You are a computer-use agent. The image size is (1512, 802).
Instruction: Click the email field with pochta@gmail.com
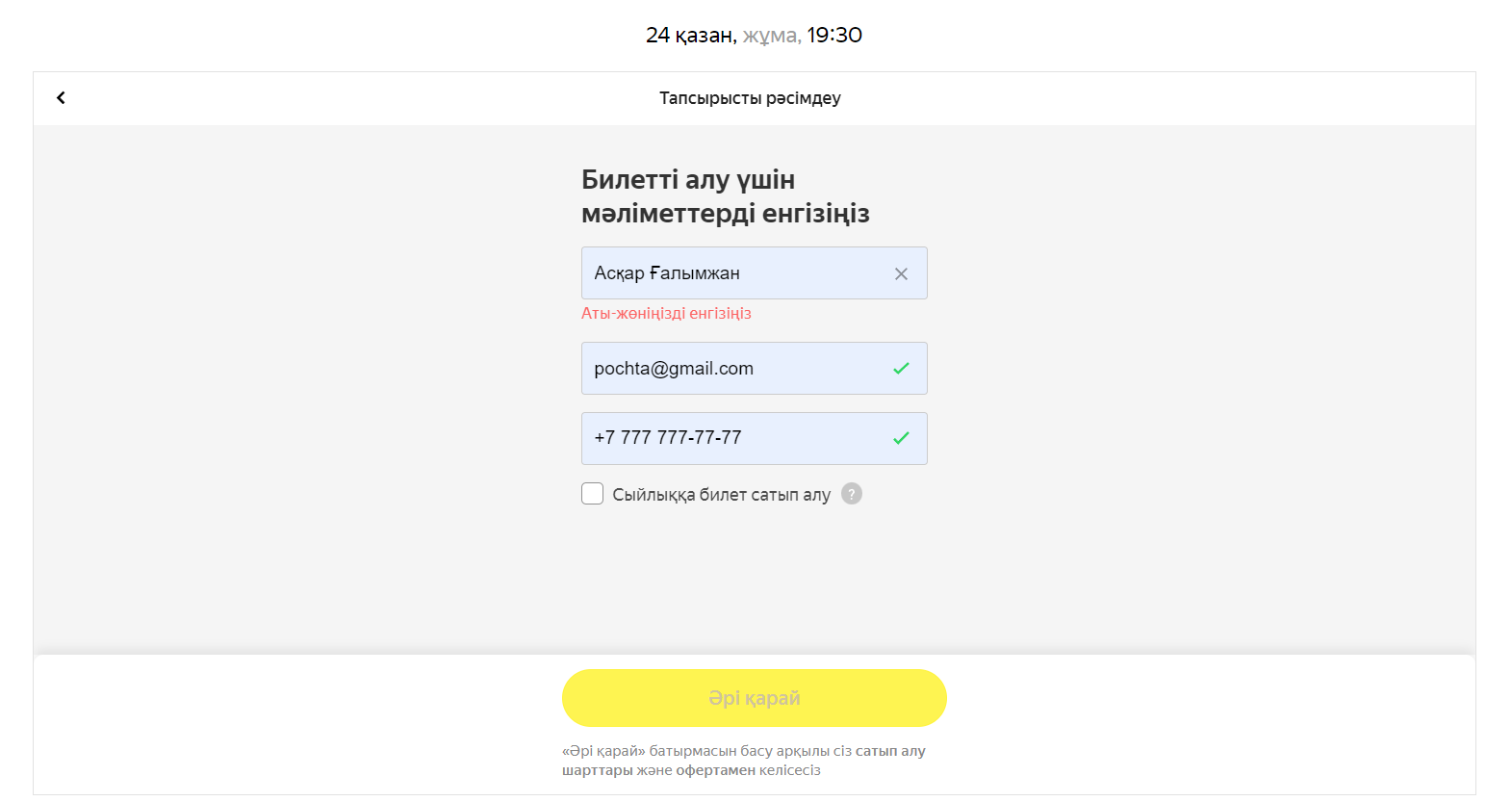tap(731, 369)
